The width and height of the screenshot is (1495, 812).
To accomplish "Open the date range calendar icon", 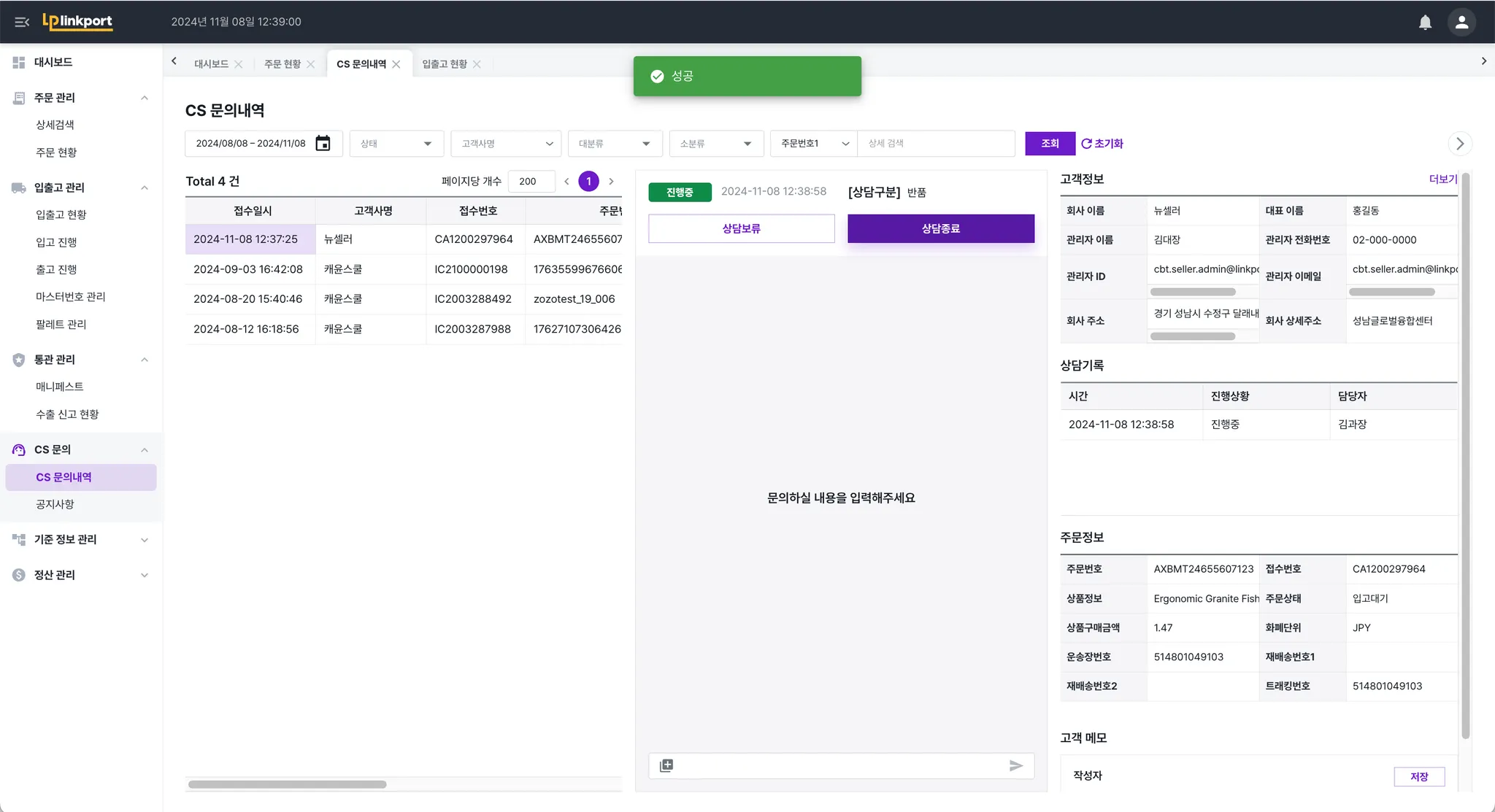I will click(323, 144).
